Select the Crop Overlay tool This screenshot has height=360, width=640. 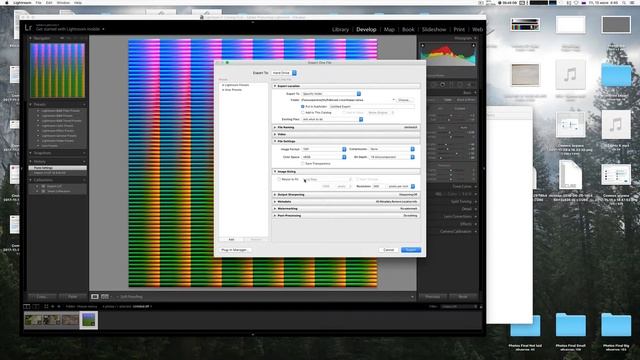(x=433, y=84)
